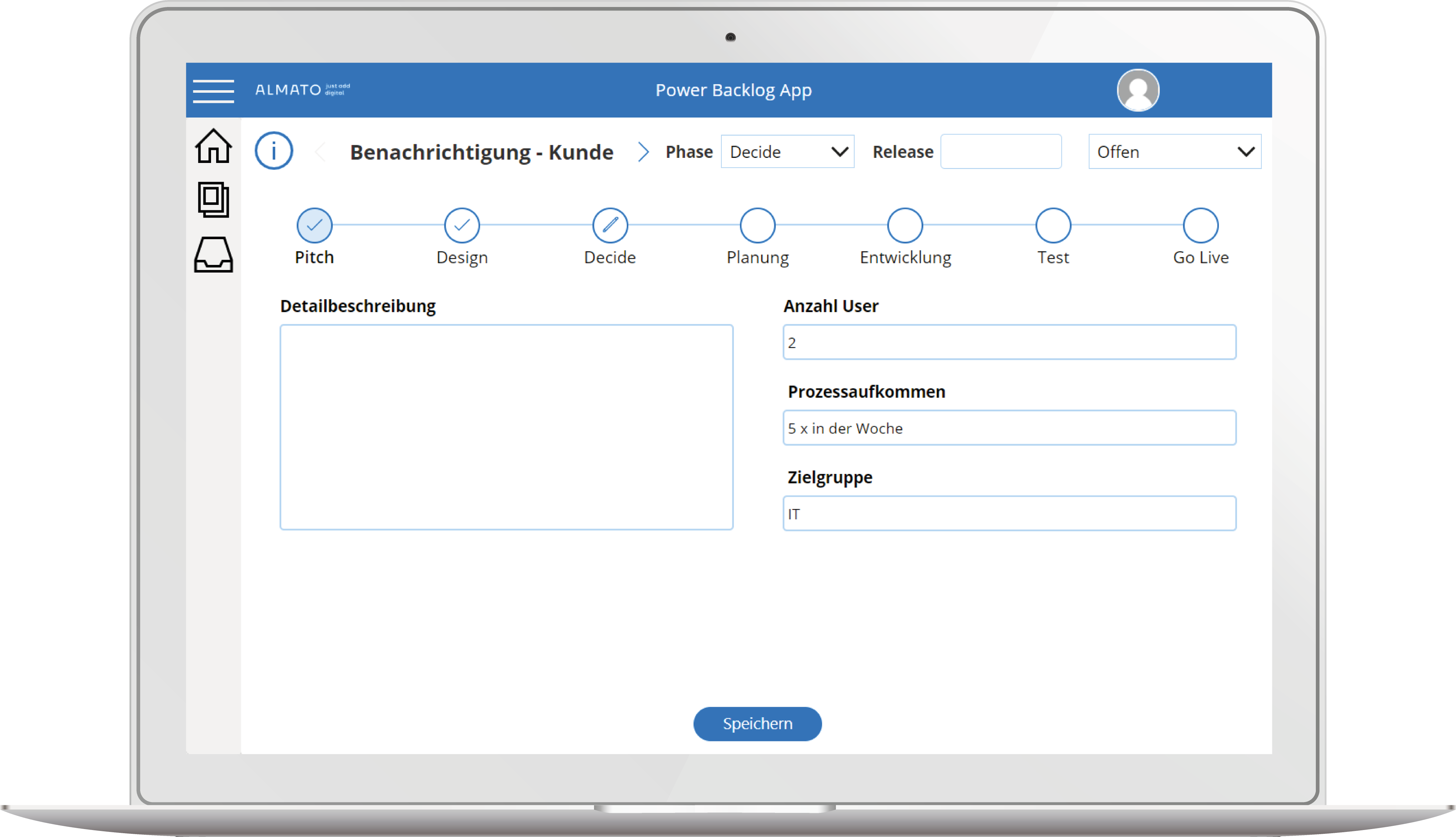Select the inbox icon in the sidebar
The width and height of the screenshot is (1456, 837).
213,253
